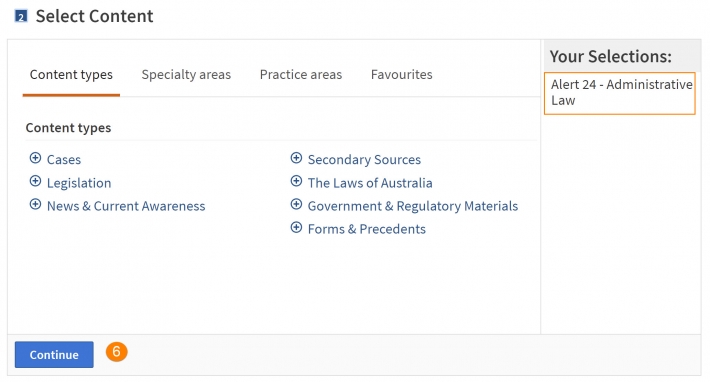
Task: Expand the Legislation plus icon
Action: point(35,181)
